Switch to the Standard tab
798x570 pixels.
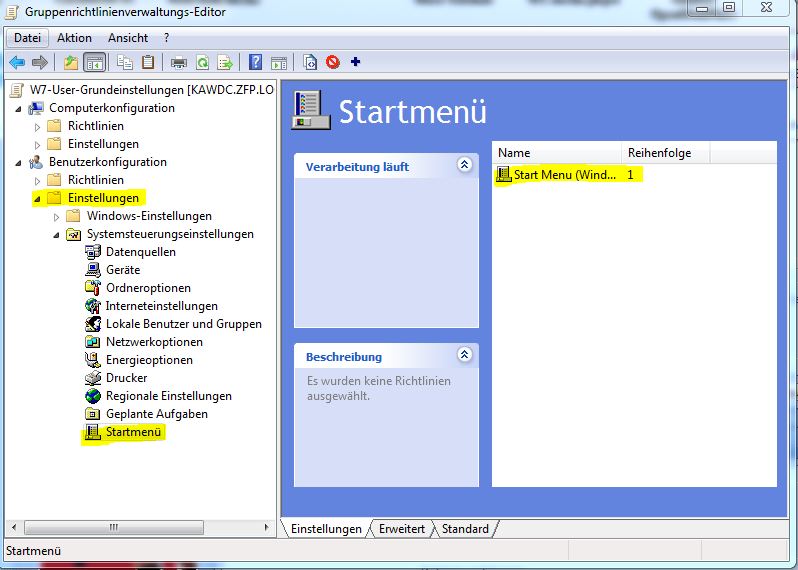click(x=465, y=529)
